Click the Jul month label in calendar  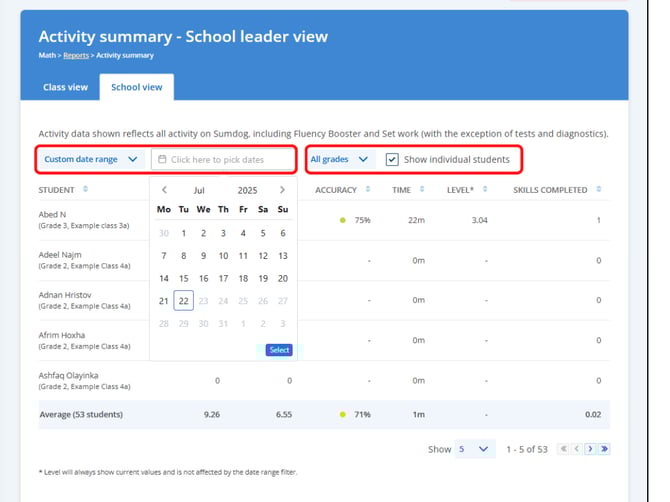click(199, 190)
